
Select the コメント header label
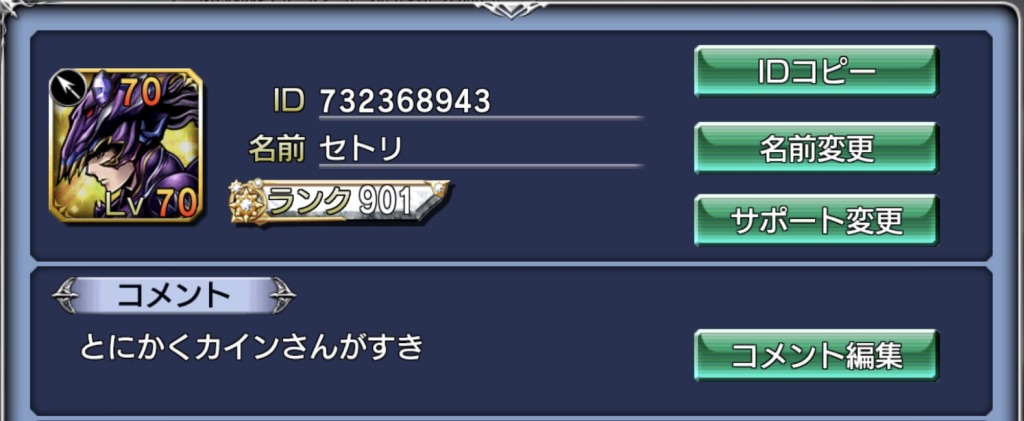click(x=174, y=296)
